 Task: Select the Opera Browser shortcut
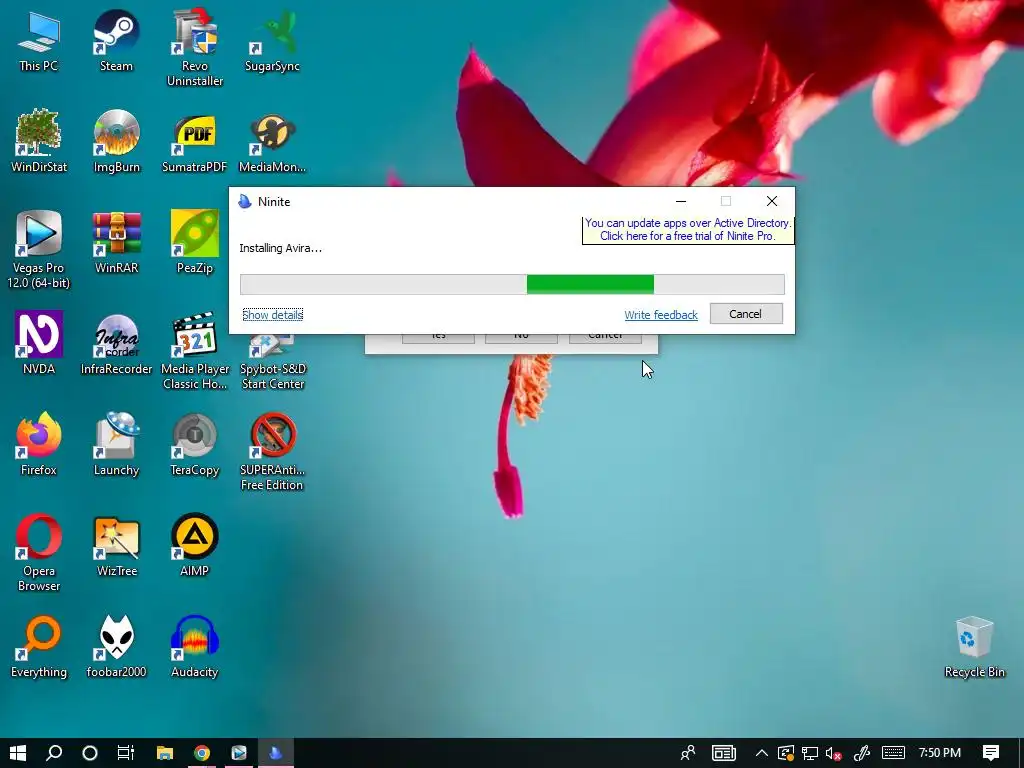(x=39, y=552)
